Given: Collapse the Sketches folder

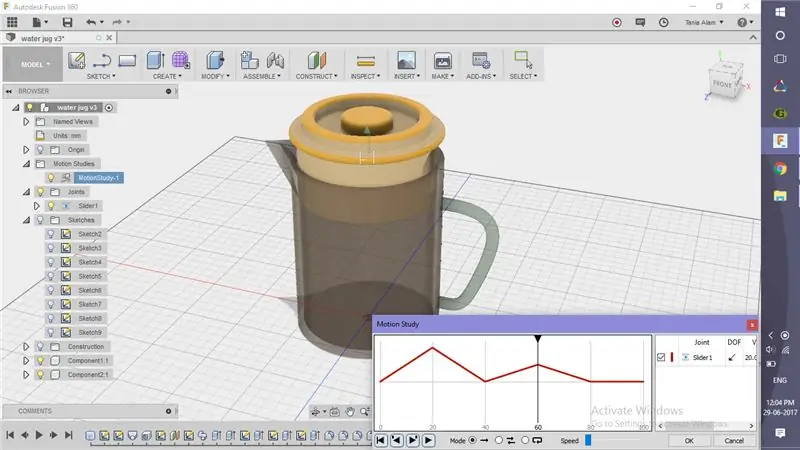Looking at the screenshot, I should (26, 220).
